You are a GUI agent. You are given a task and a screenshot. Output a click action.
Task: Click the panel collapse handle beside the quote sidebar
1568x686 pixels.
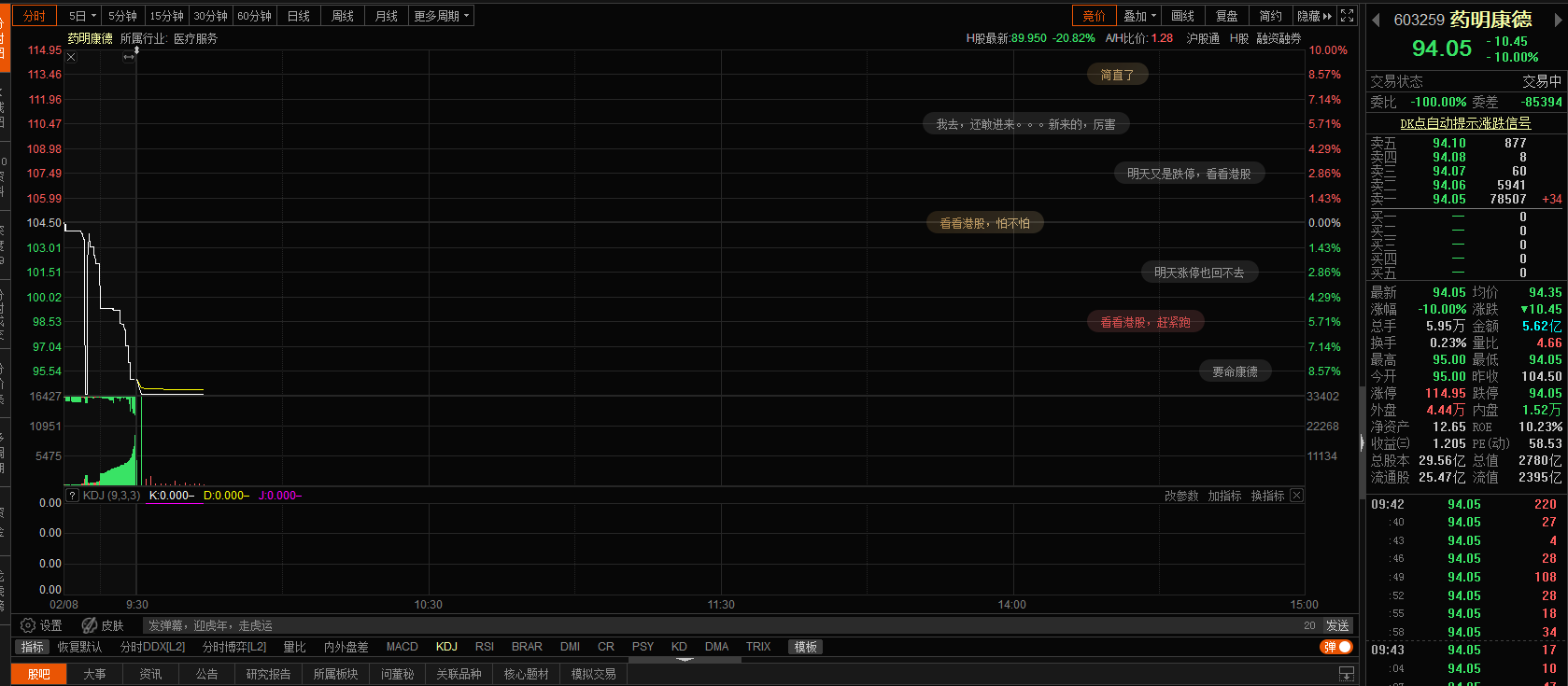(x=1362, y=444)
